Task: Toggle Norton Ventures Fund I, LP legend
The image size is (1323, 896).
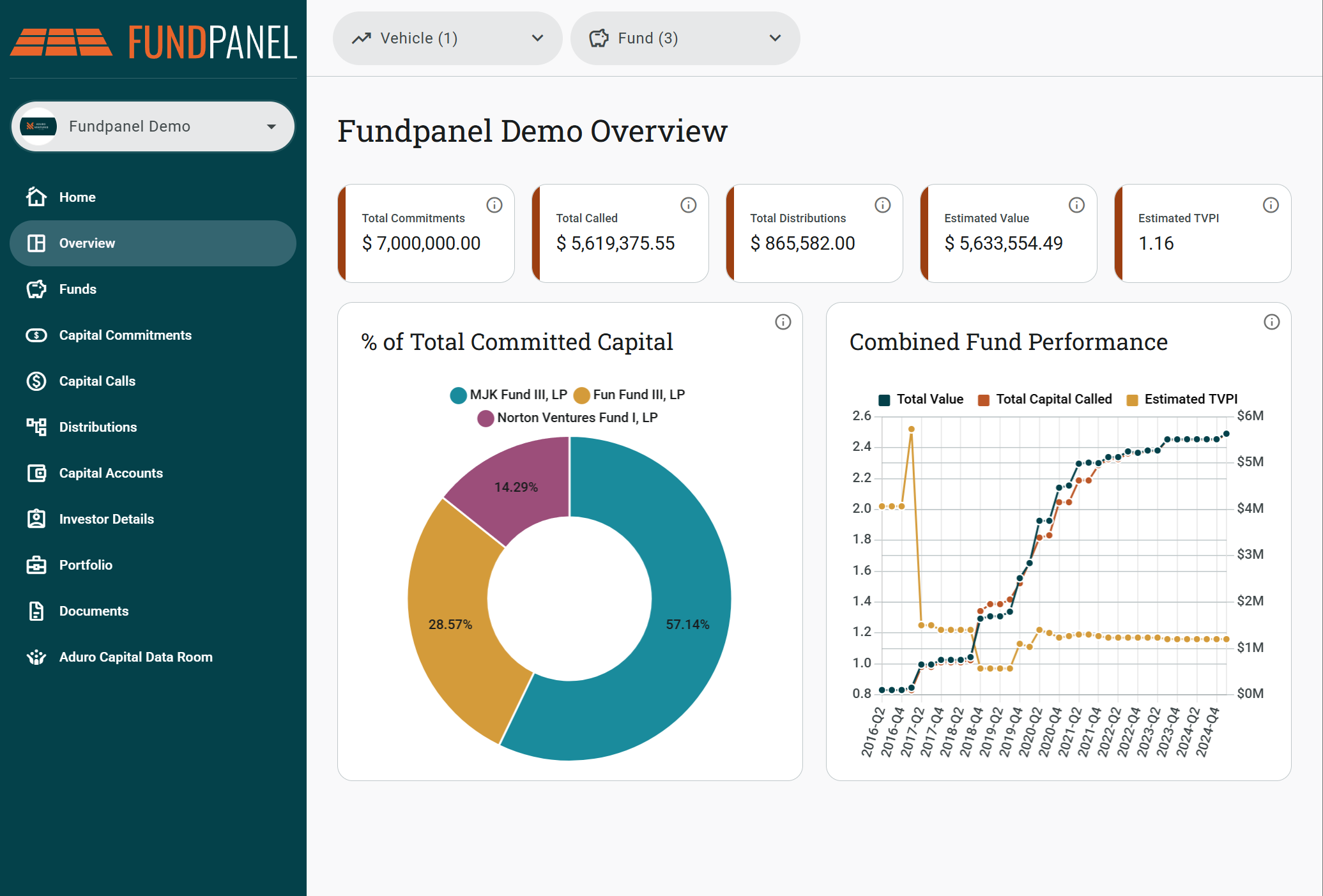Action: tap(567, 418)
